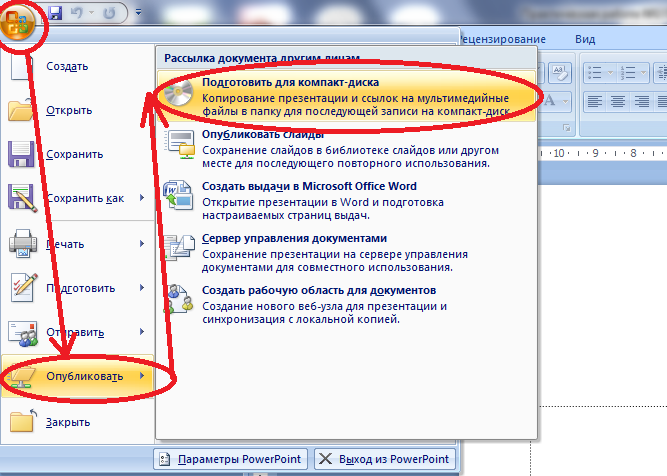Image resolution: width=667 pixels, height=476 pixels.
Task: Click the printer icon beside Печать
Action: pyautogui.click(x=23, y=243)
